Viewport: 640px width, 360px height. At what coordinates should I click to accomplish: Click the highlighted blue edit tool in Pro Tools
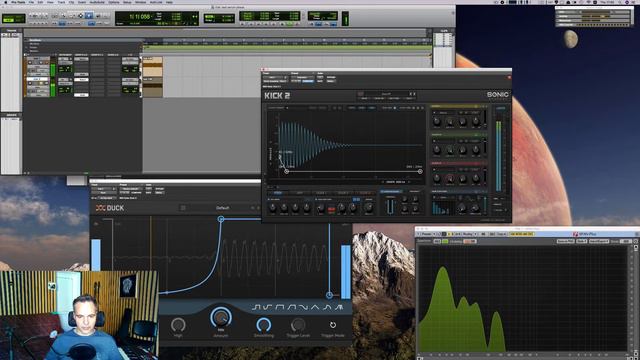point(89,16)
